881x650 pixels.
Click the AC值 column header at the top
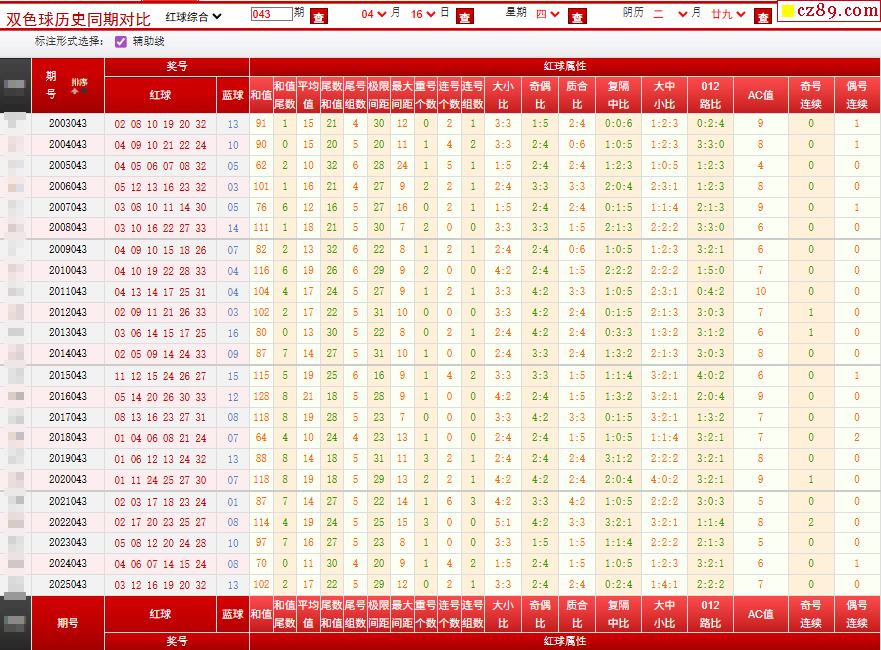pos(761,95)
